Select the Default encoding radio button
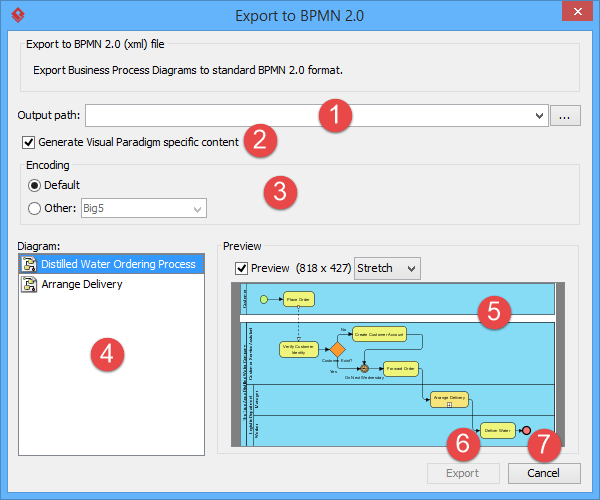 coord(34,186)
